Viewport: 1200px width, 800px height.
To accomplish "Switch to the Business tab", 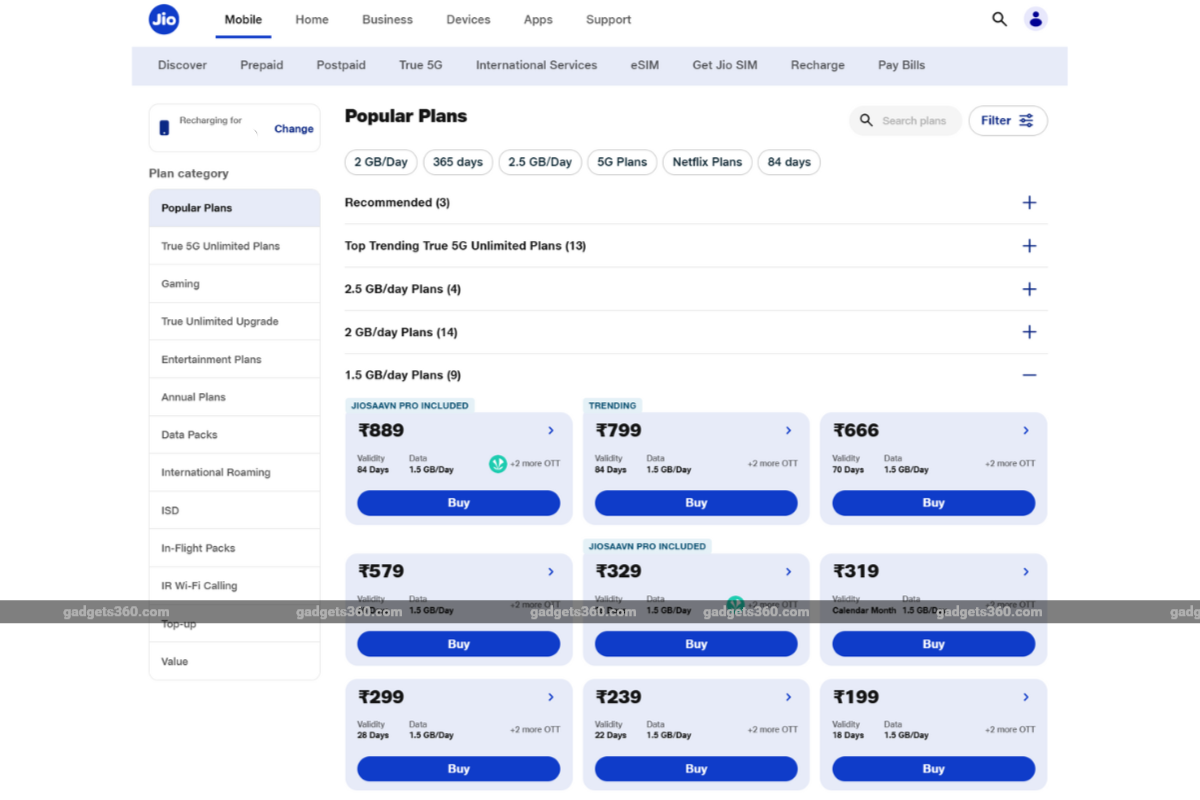I will (x=387, y=20).
